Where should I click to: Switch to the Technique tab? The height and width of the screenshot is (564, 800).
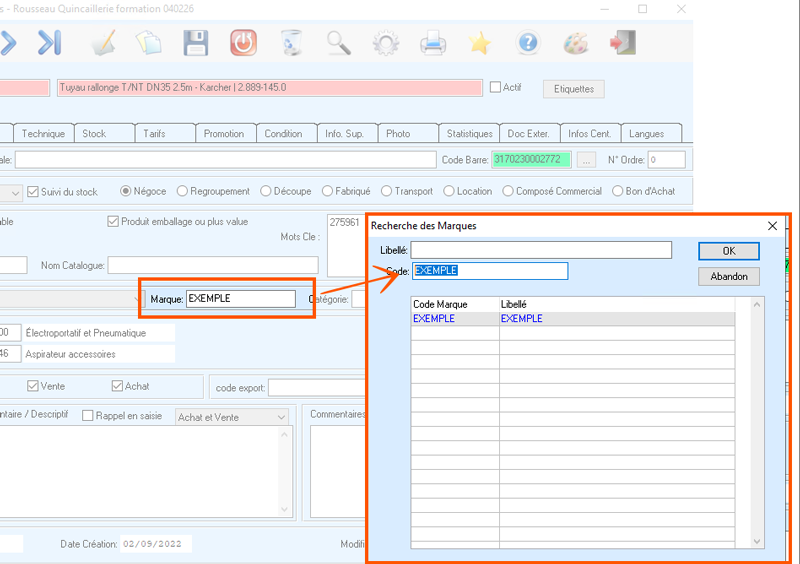click(43, 134)
